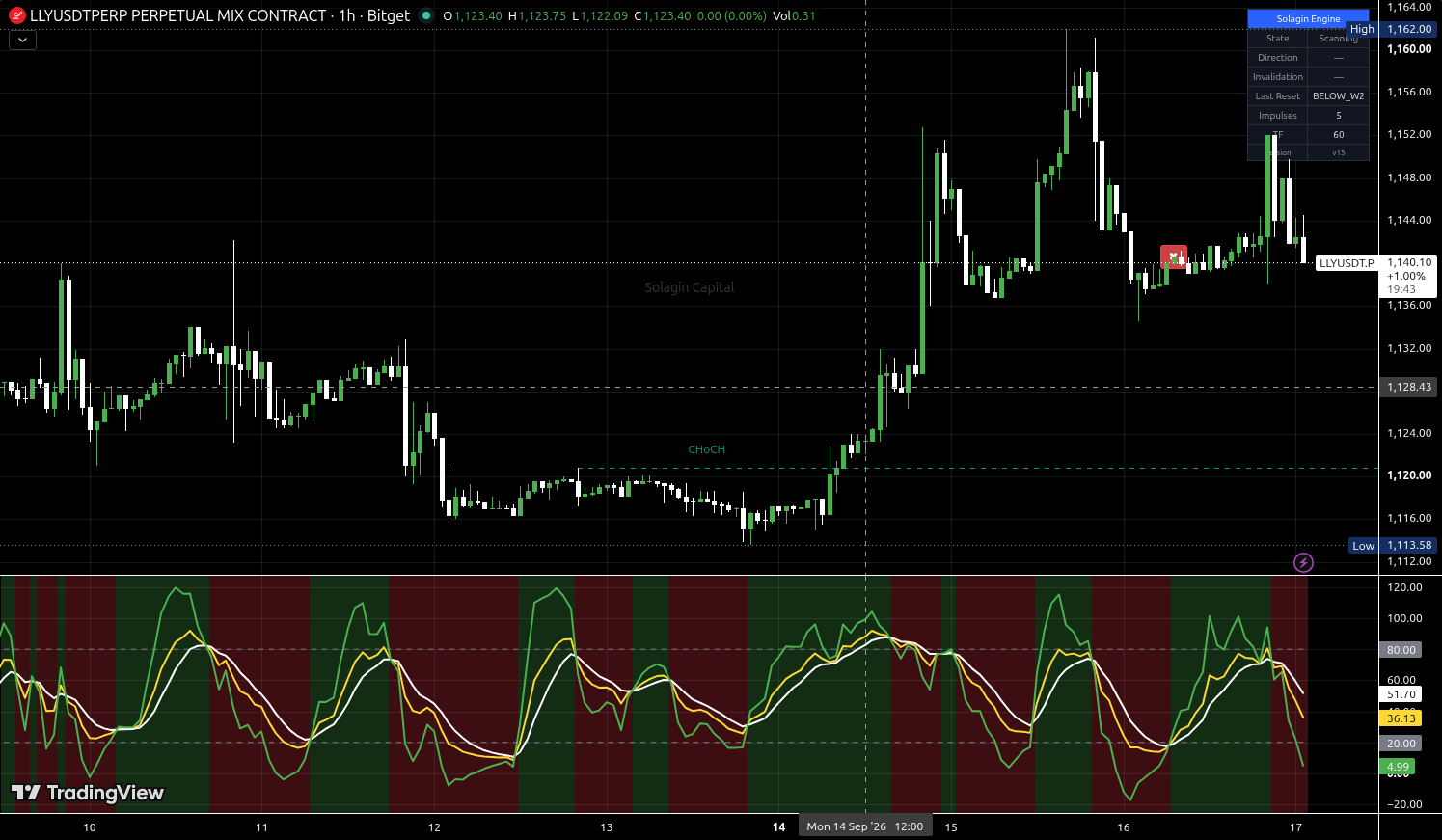Image resolution: width=1442 pixels, height=840 pixels.
Task: Click the green 4.99 indicator value tag
Action: (x=1398, y=768)
